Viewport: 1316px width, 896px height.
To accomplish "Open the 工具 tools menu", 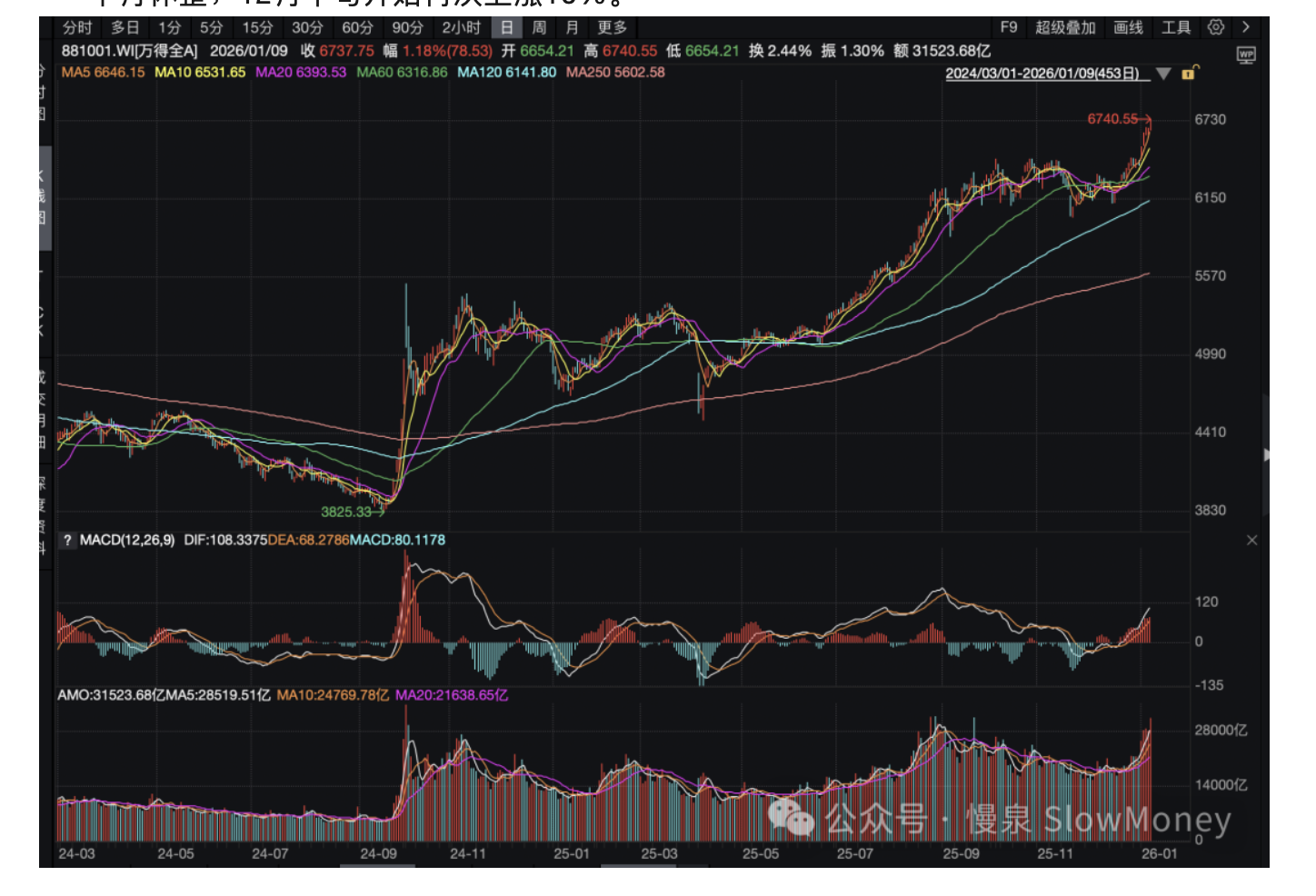I will pyautogui.click(x=1176, y=27).
